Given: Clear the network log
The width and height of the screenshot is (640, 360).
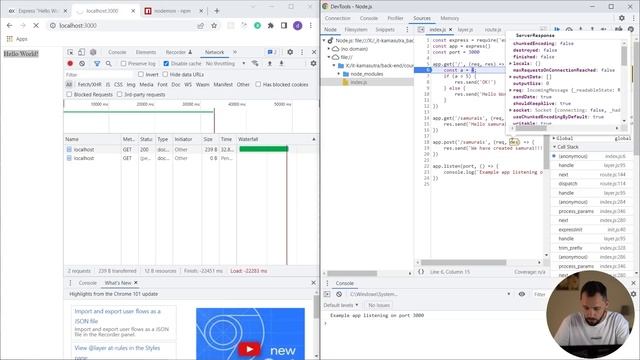Looking at the screenshot, I should [82, 64].
